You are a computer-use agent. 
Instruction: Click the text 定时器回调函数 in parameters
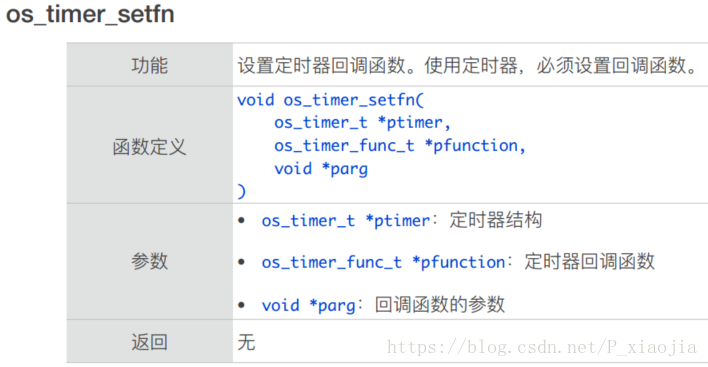click(x=589, y=262)
